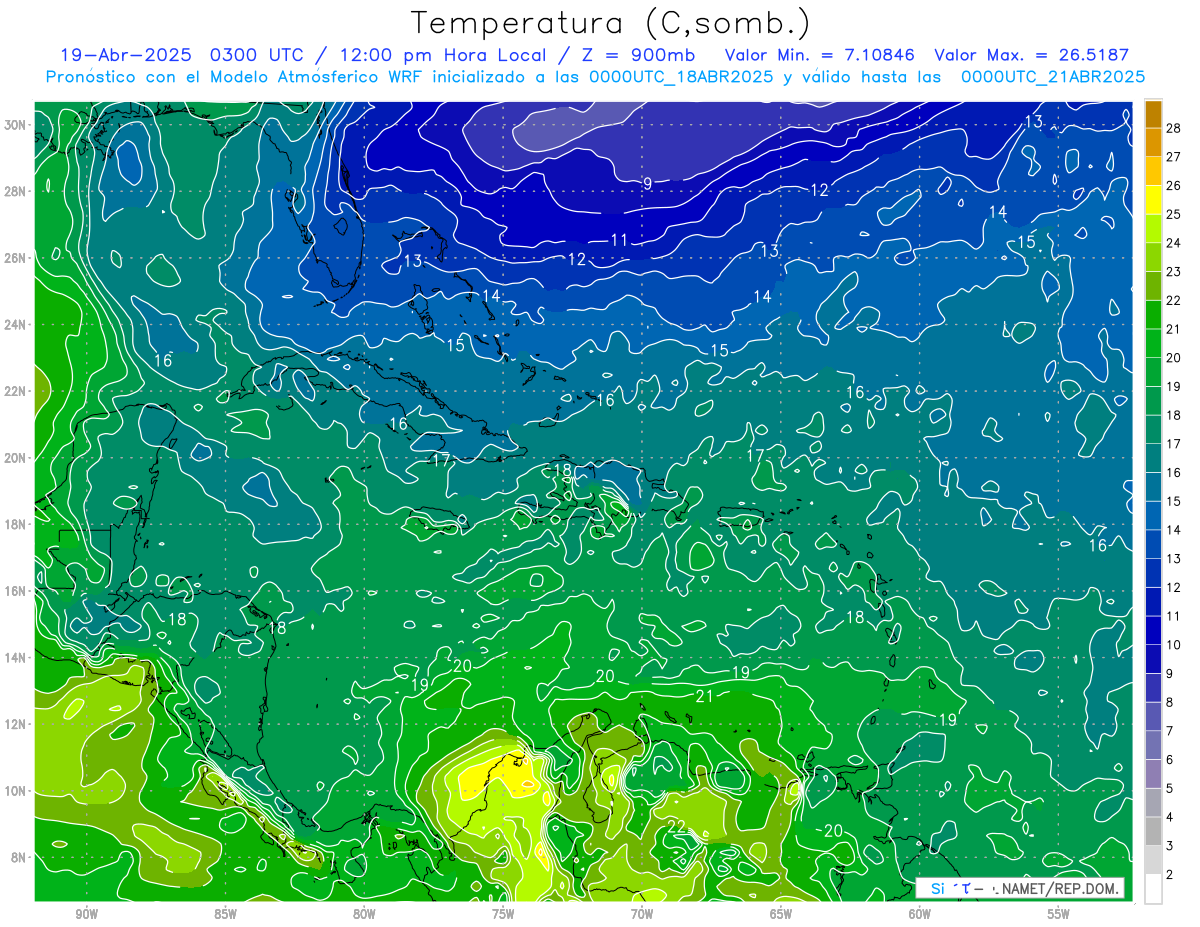Click the '11' contour label on the map

coord(619,240)
